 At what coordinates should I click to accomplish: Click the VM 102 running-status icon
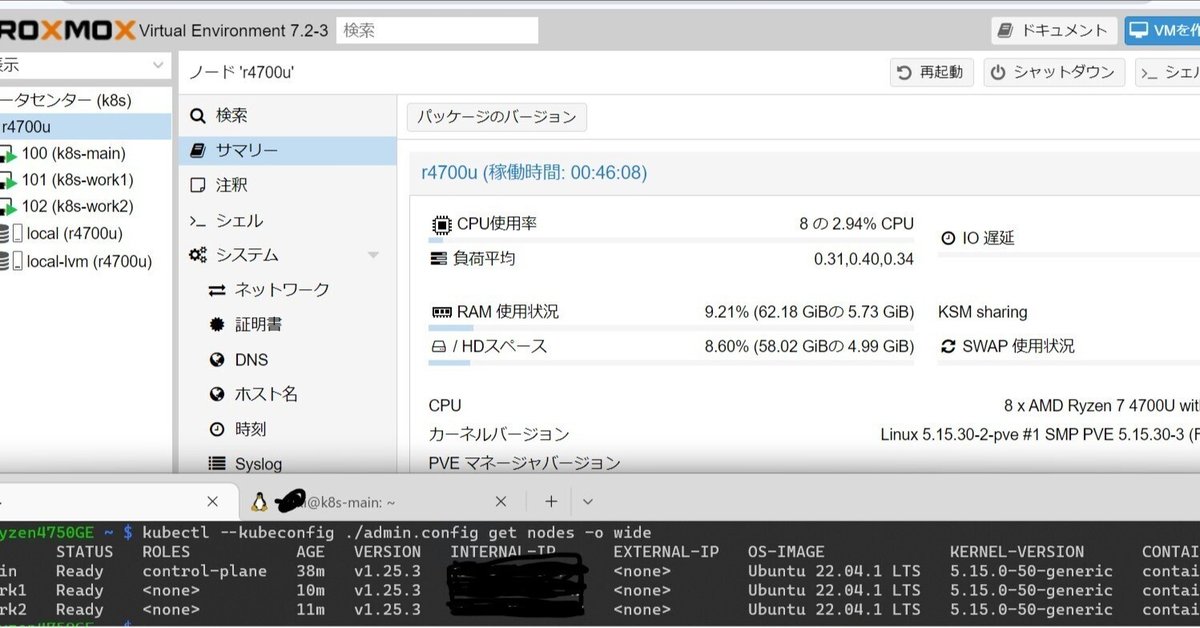coord(8,207)
